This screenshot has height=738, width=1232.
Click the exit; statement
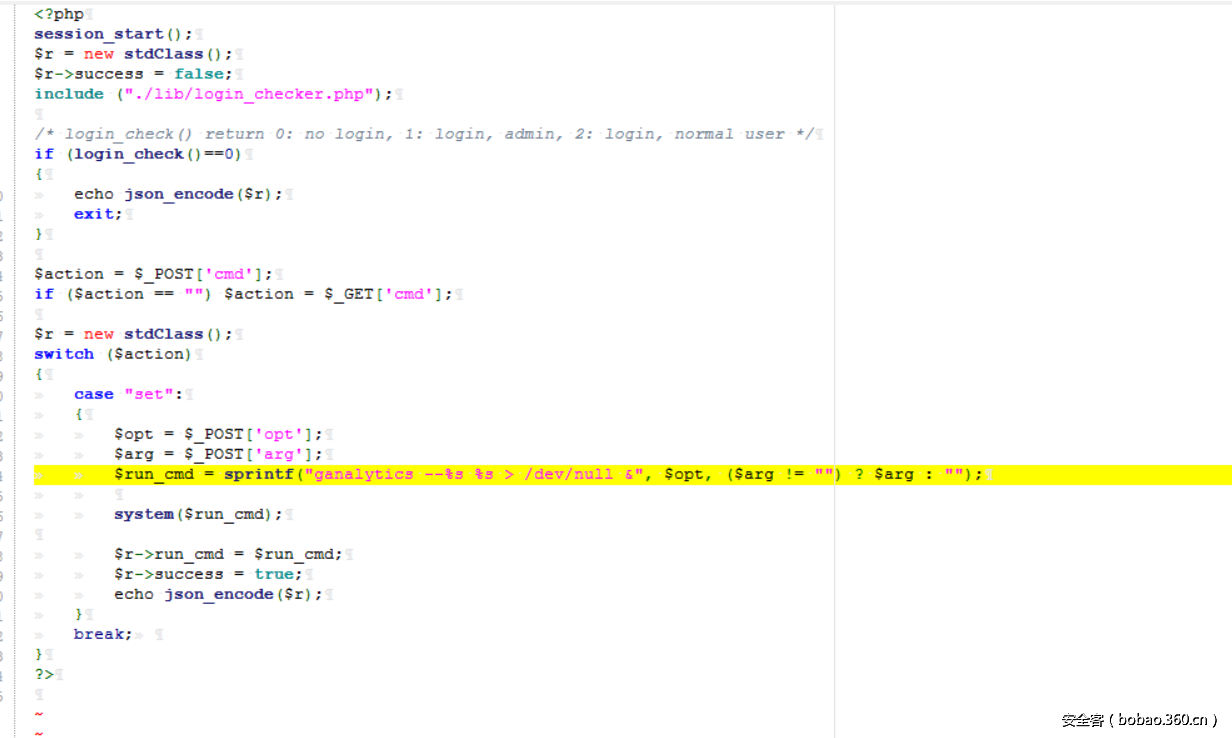pos(94,213)
